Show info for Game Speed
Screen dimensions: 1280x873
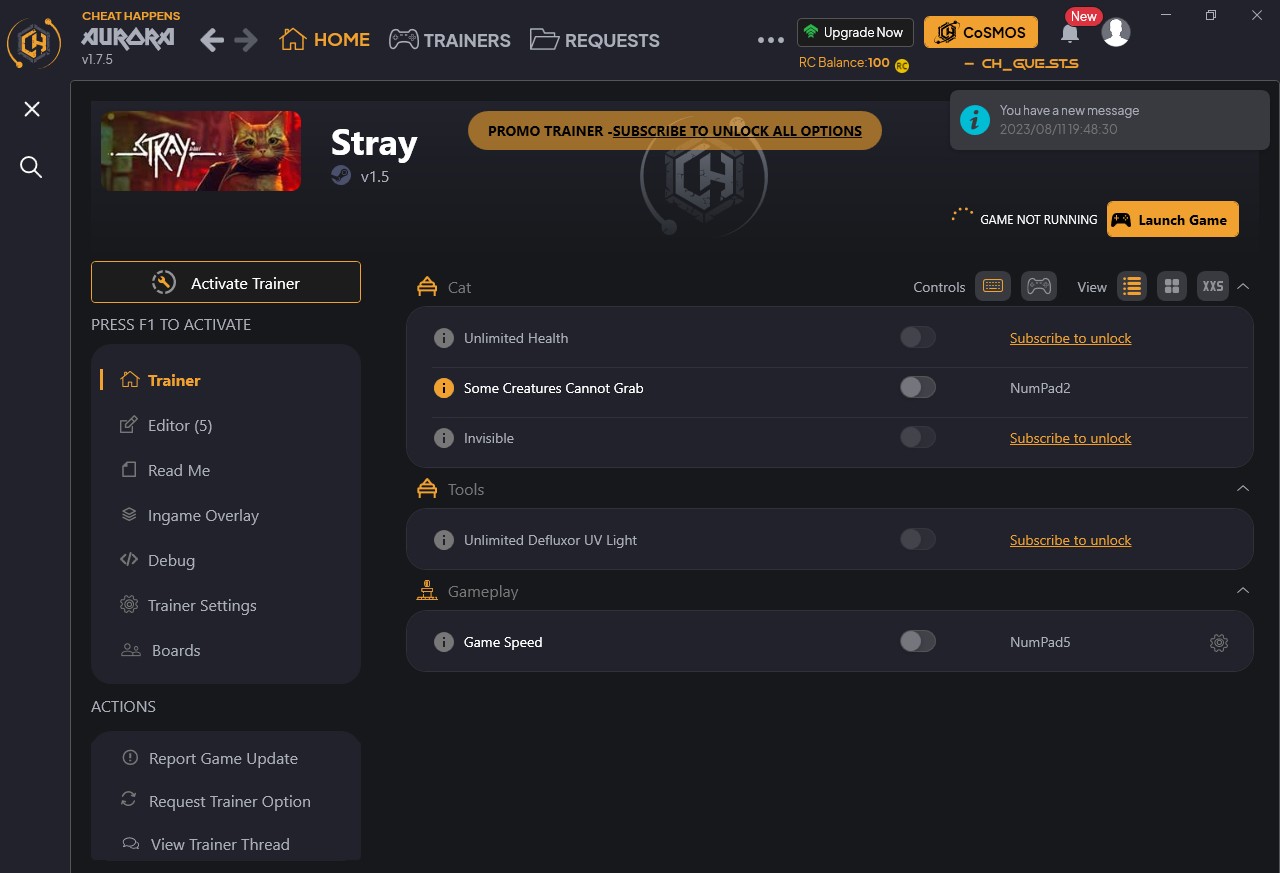(444, 642)
